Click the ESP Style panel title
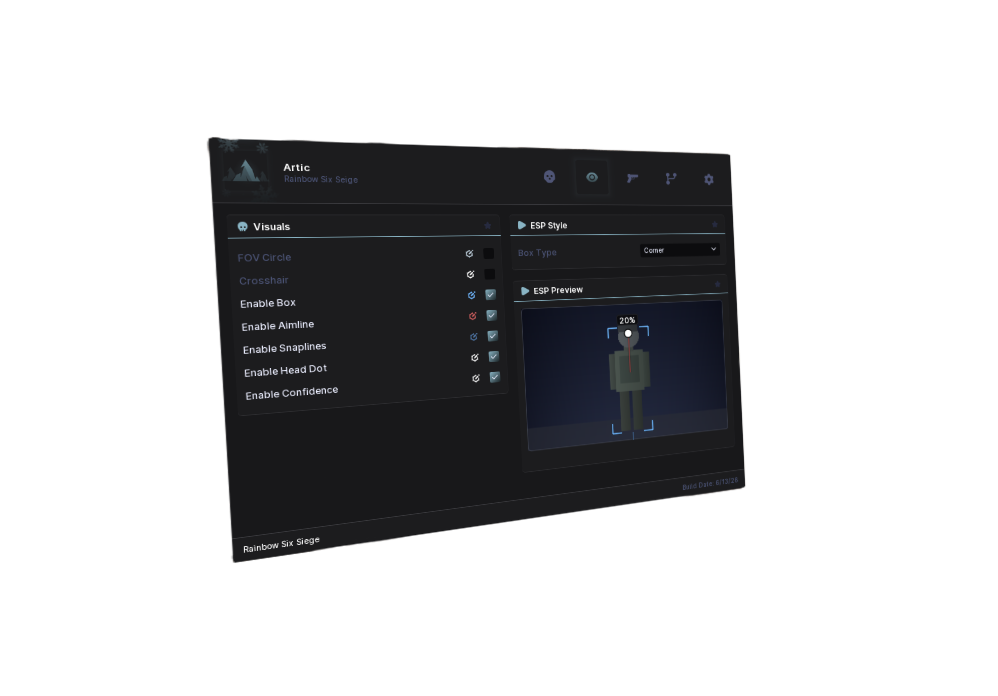998x696 pixels. (549, 225)
